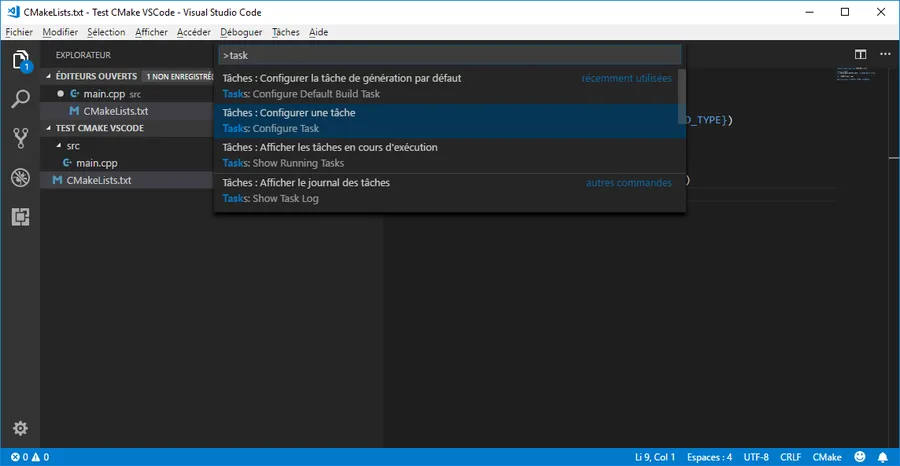Click the autres commandes label
This screenshot has width=900, height=466.
[x=629, y=182]
